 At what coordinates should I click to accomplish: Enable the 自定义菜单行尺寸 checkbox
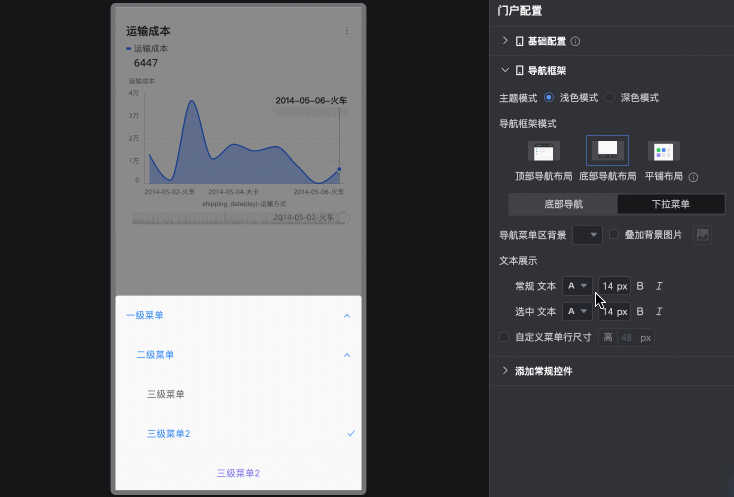click(504, 337)
